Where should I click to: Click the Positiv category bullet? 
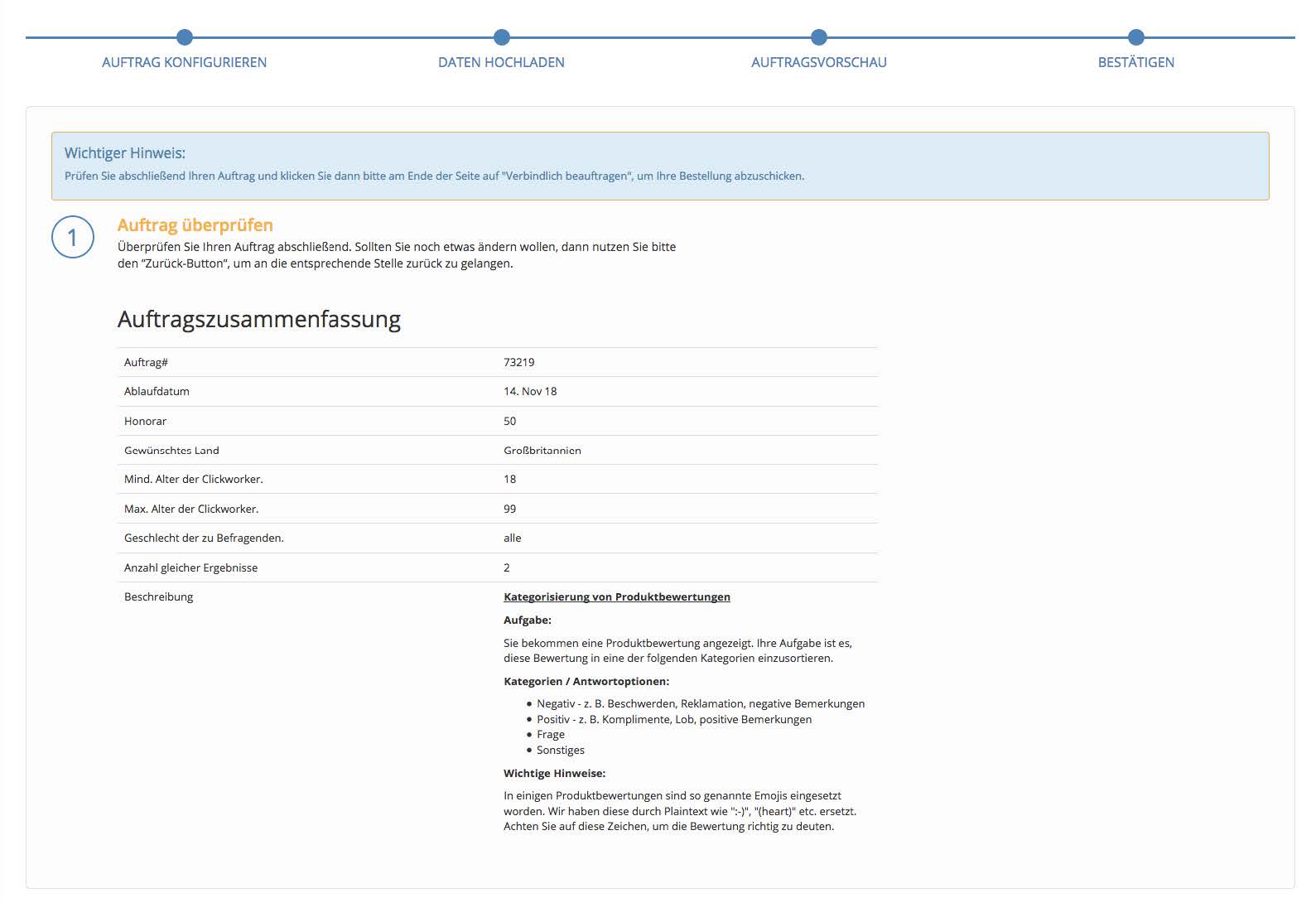point(674,719)
